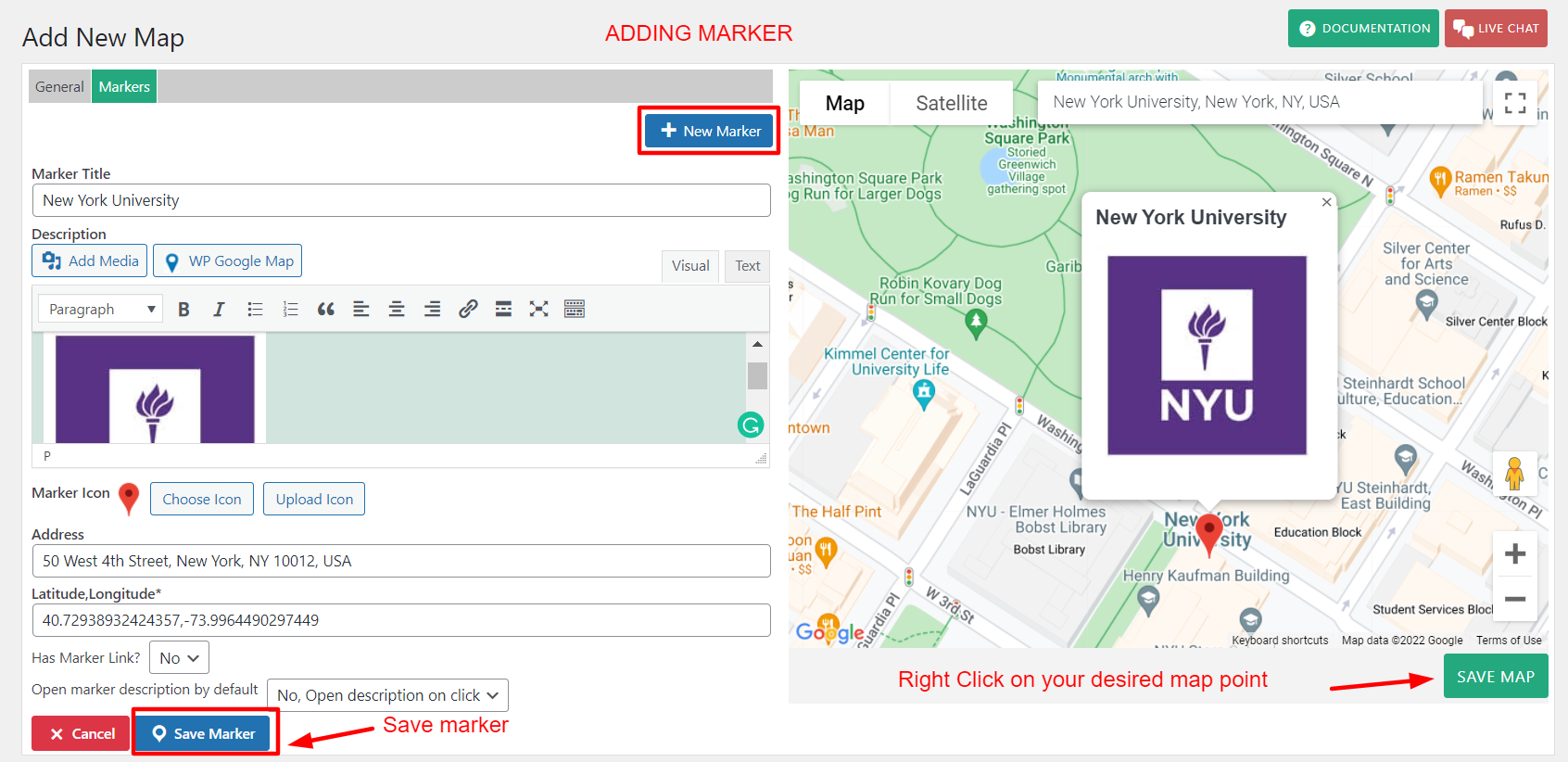
Task: Switch to the Visual editor tab
Action: click(690, 266)
